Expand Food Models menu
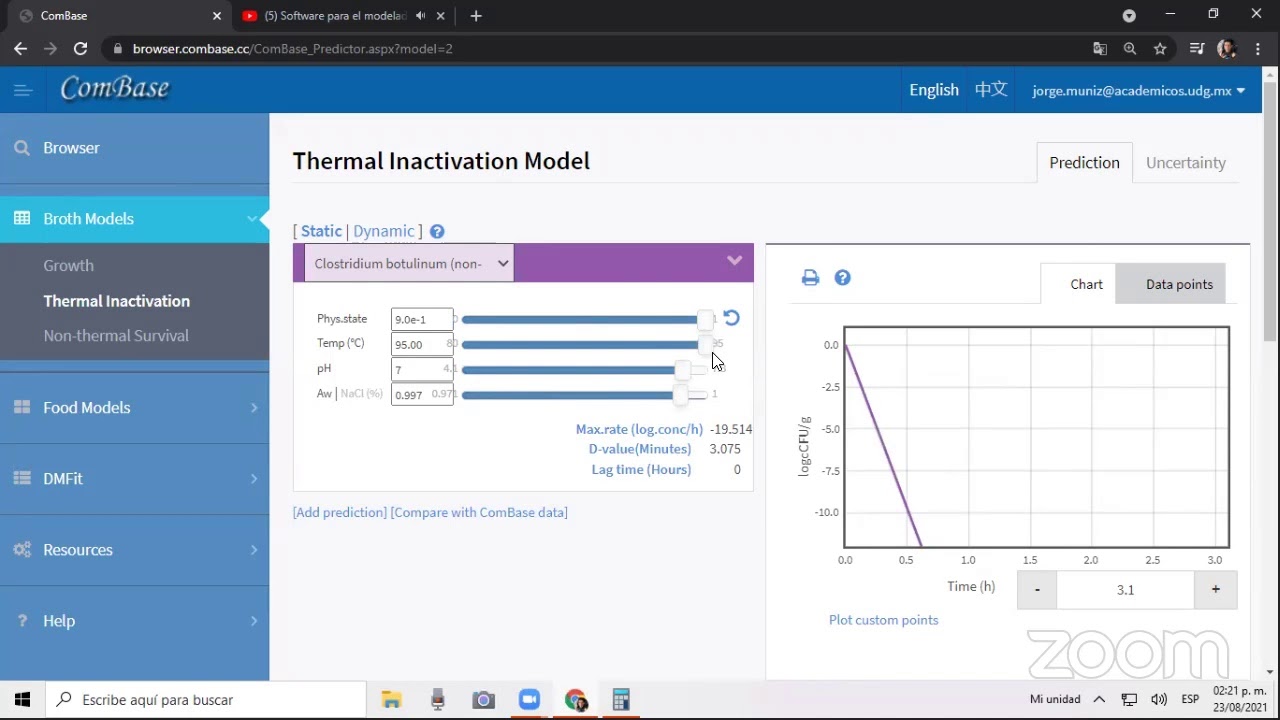 click(x=254, y=407)
